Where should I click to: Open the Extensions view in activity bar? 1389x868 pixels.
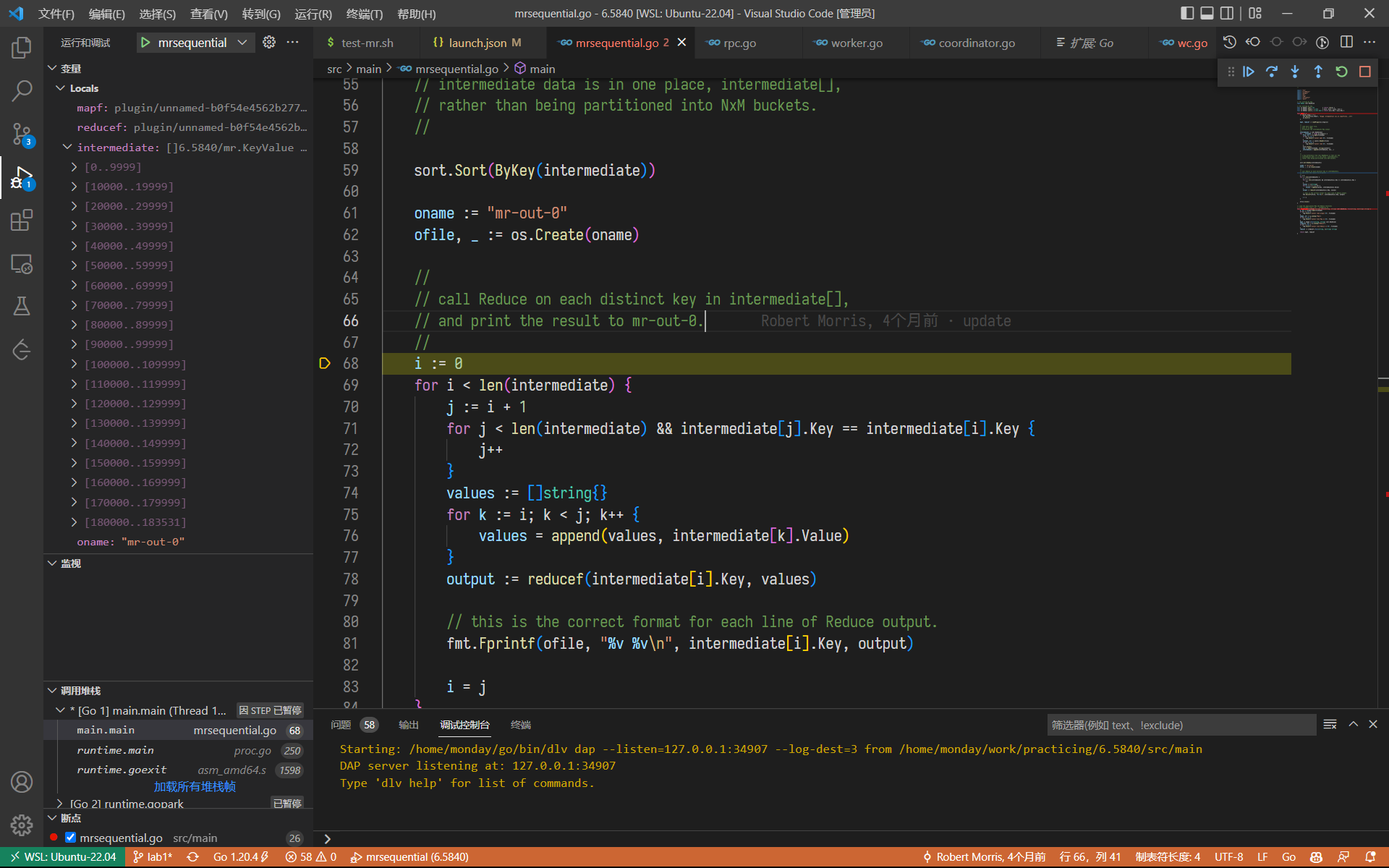click(22, 220)
